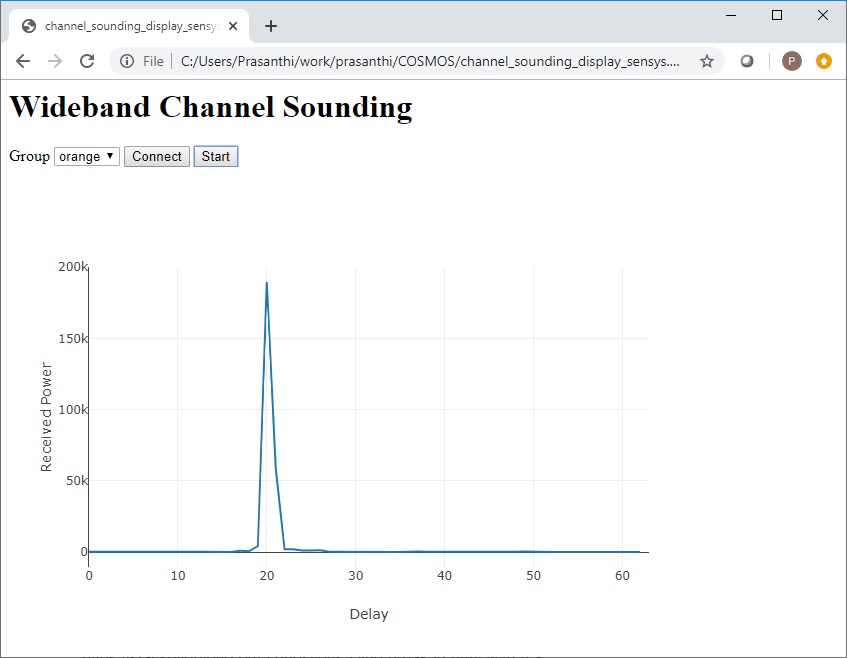
Task: Click the gray circular extension icon
Action: 747,61
